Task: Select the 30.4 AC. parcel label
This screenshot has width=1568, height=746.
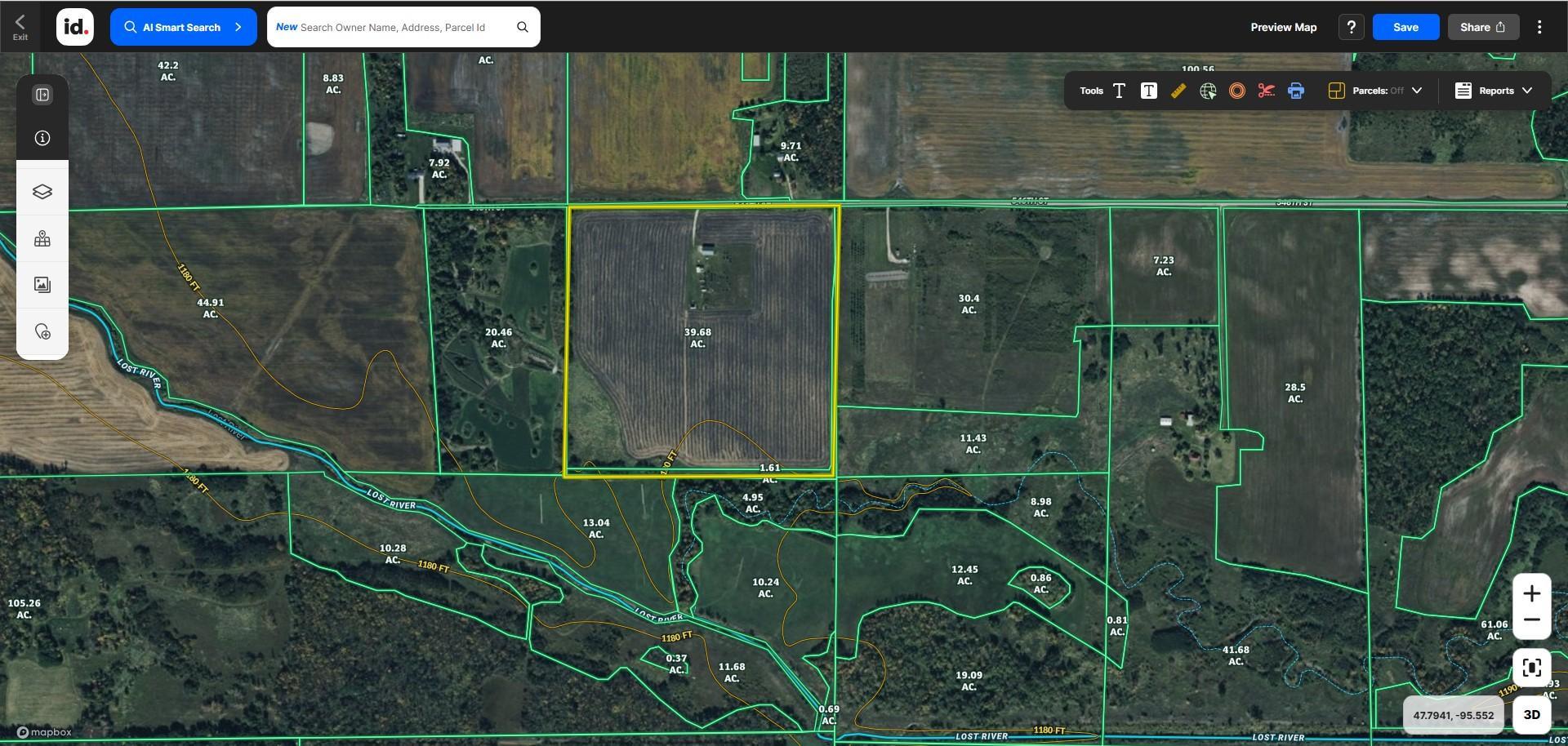Action: click(969, 304)
